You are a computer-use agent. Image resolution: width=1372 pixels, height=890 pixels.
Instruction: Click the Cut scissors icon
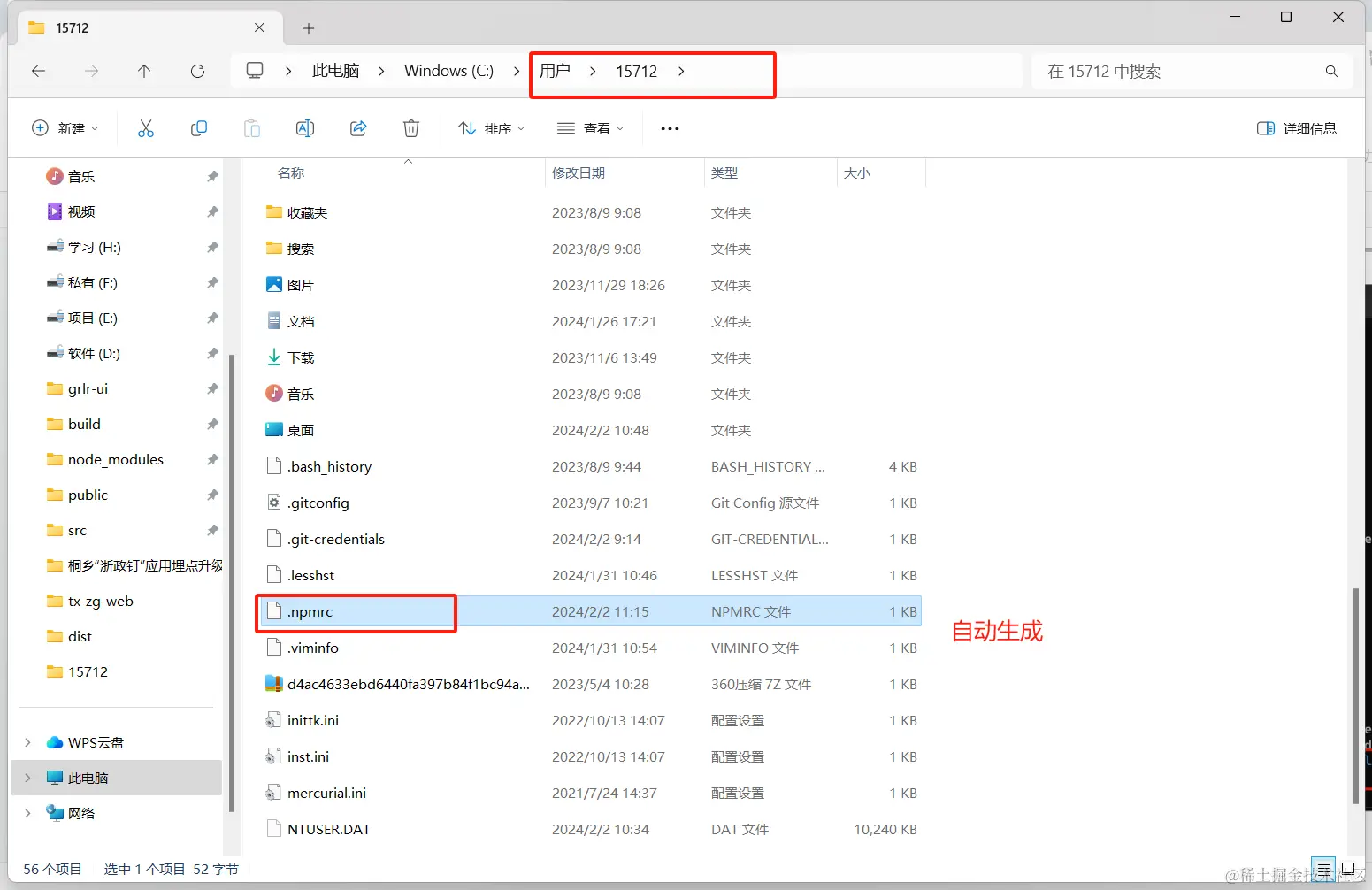click(146, 128)
